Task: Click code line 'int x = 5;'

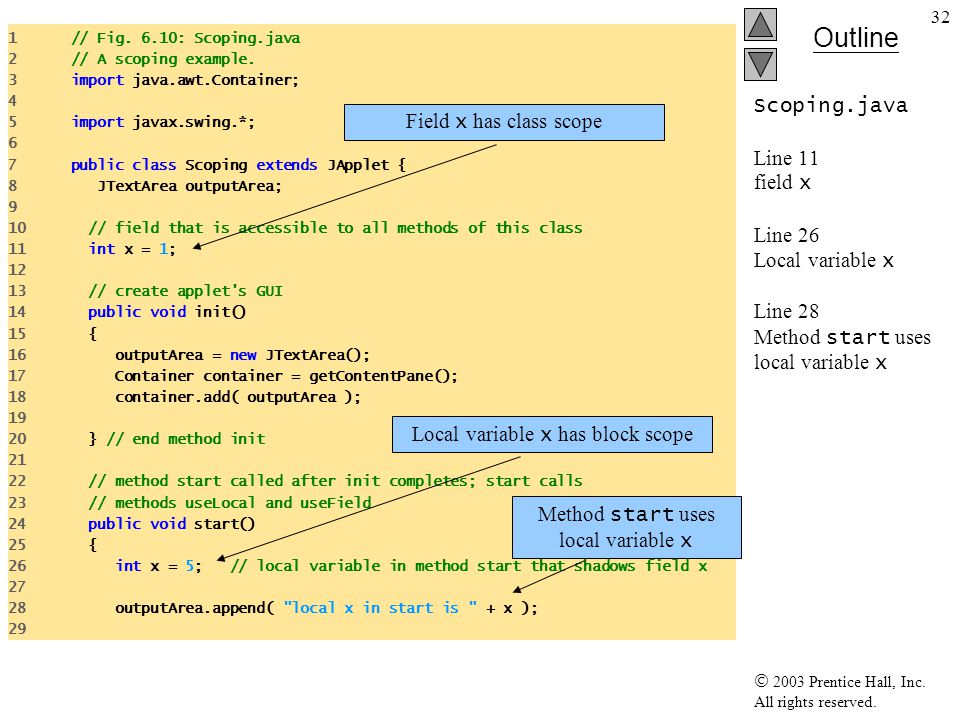Action: (159, 566)
